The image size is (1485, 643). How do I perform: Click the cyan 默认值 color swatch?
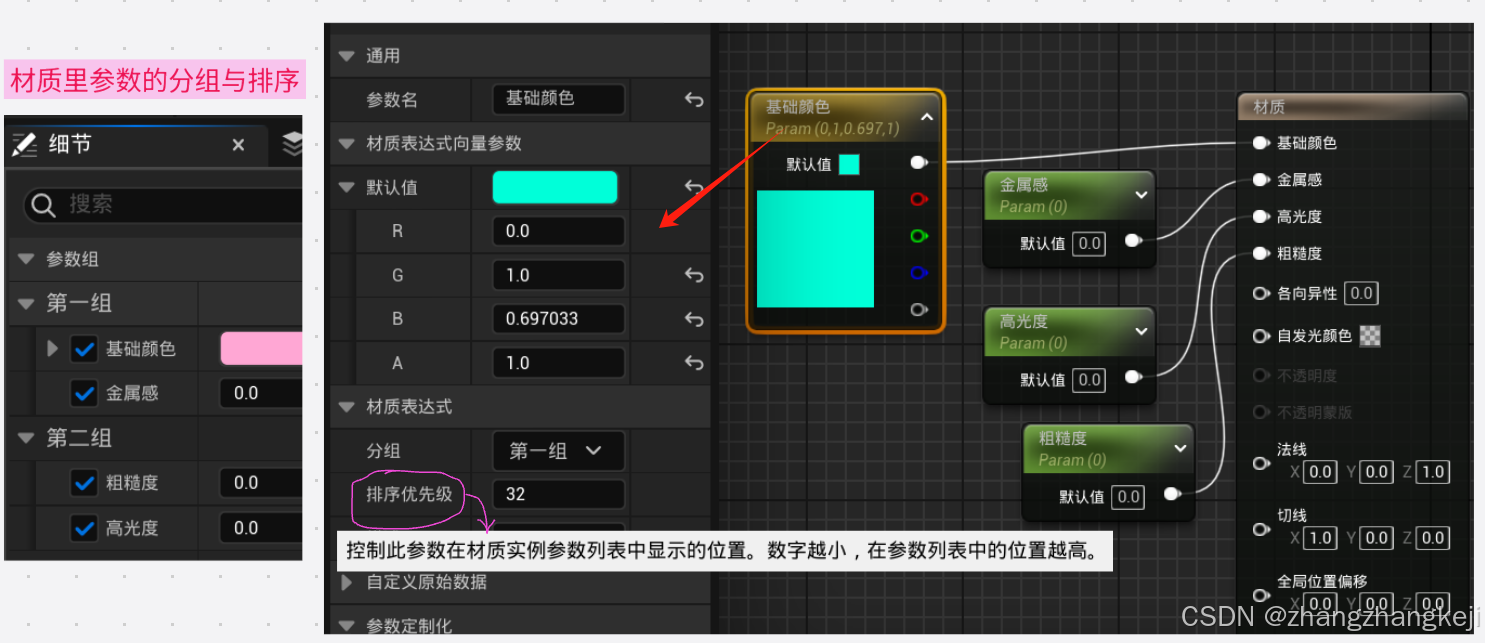coord(555,187)
